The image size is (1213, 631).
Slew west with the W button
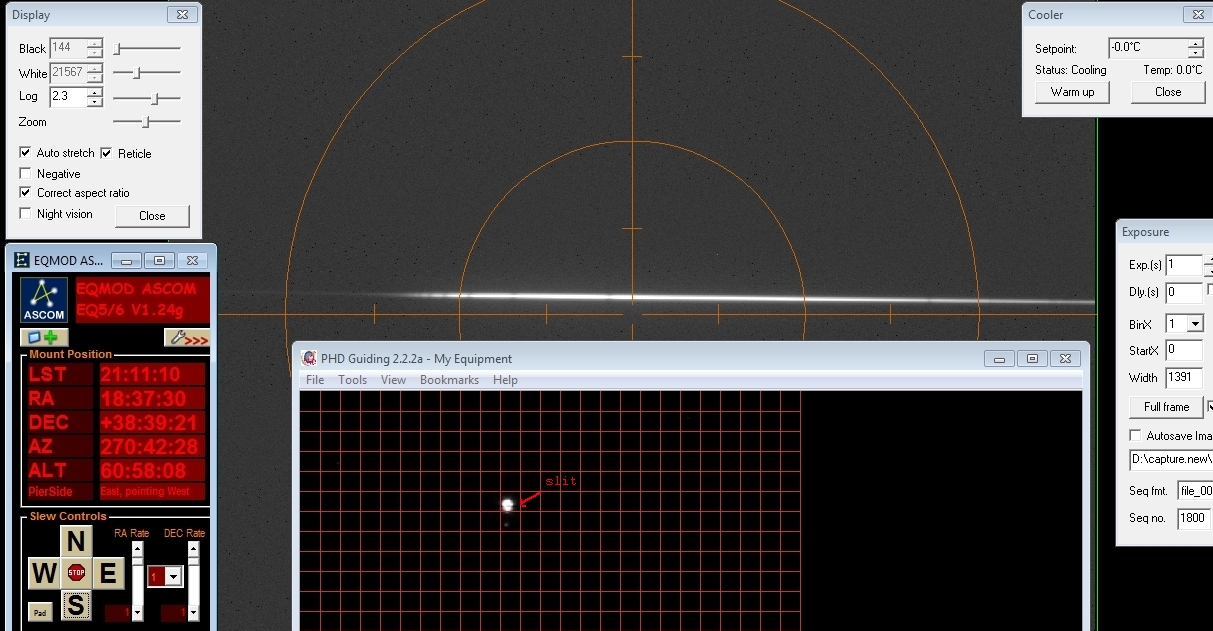tap(43, 573)
